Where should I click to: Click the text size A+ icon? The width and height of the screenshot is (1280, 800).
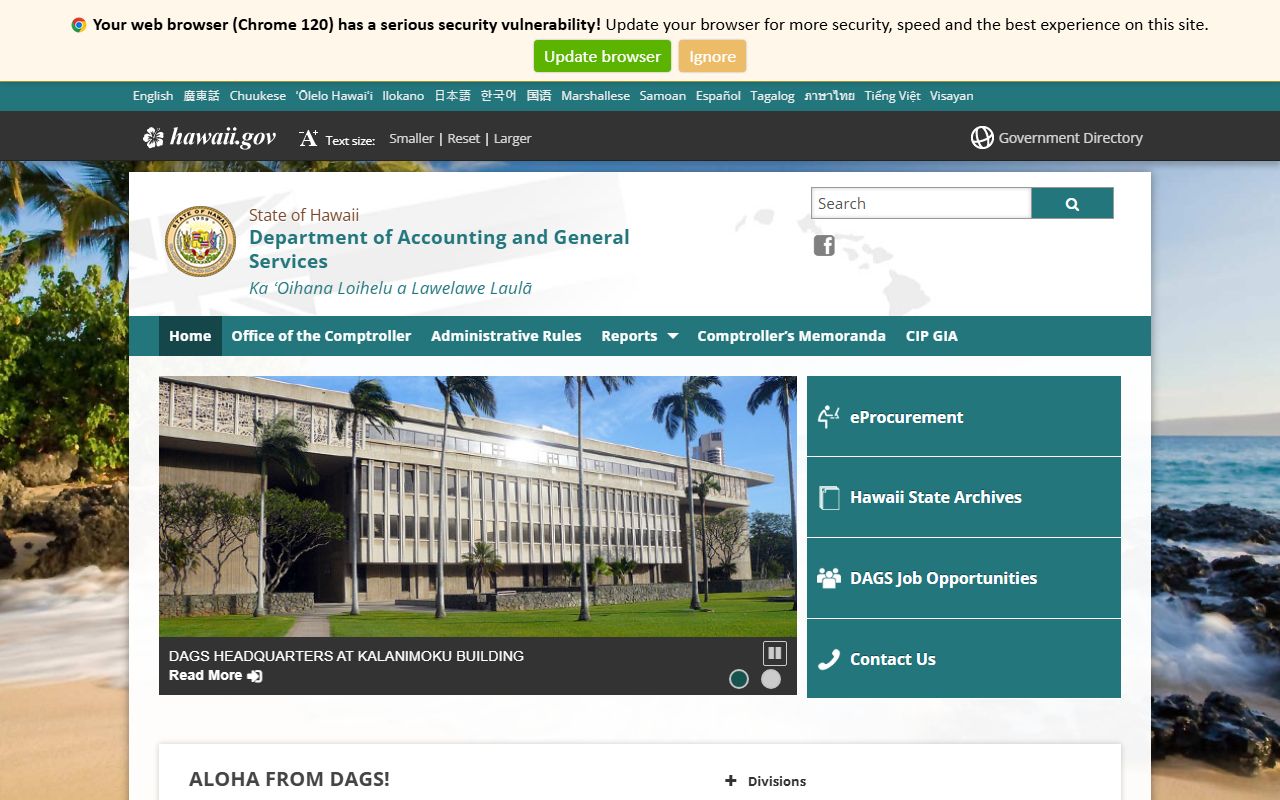308,138
